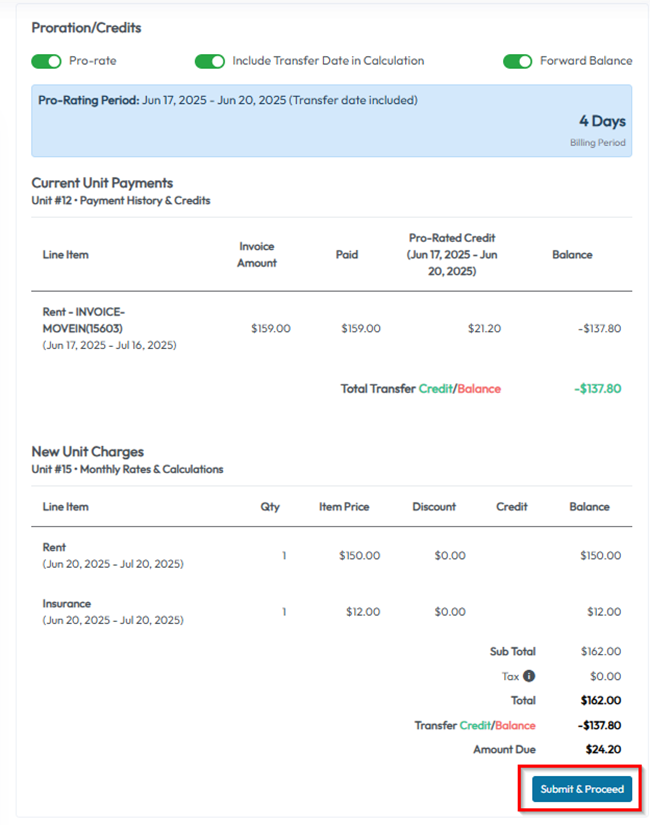
Task: Click the green -$137.80 transfer total
Action: (597, 388)
